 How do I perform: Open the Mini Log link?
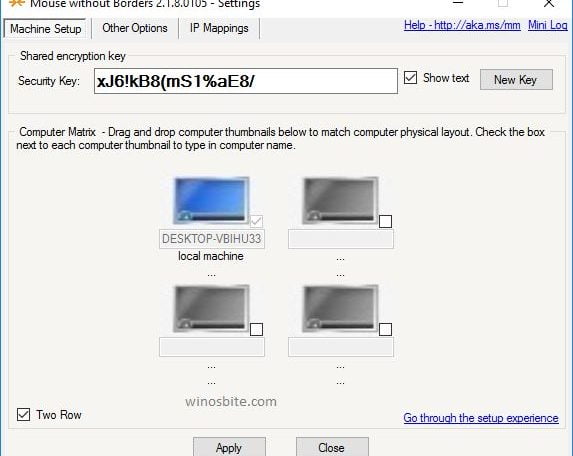(x=547, y=25)
